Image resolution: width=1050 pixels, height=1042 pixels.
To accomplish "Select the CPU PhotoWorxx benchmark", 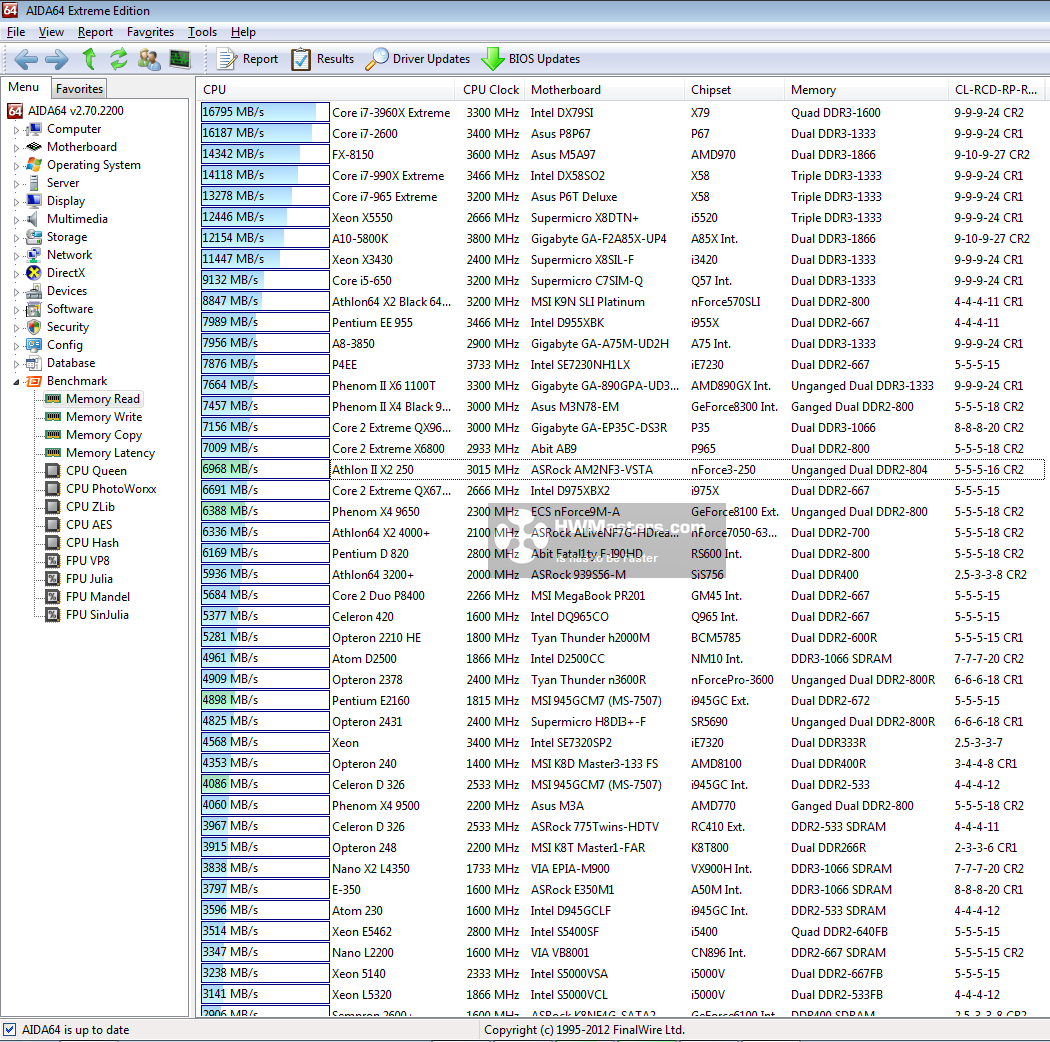I will click(111, 489).
